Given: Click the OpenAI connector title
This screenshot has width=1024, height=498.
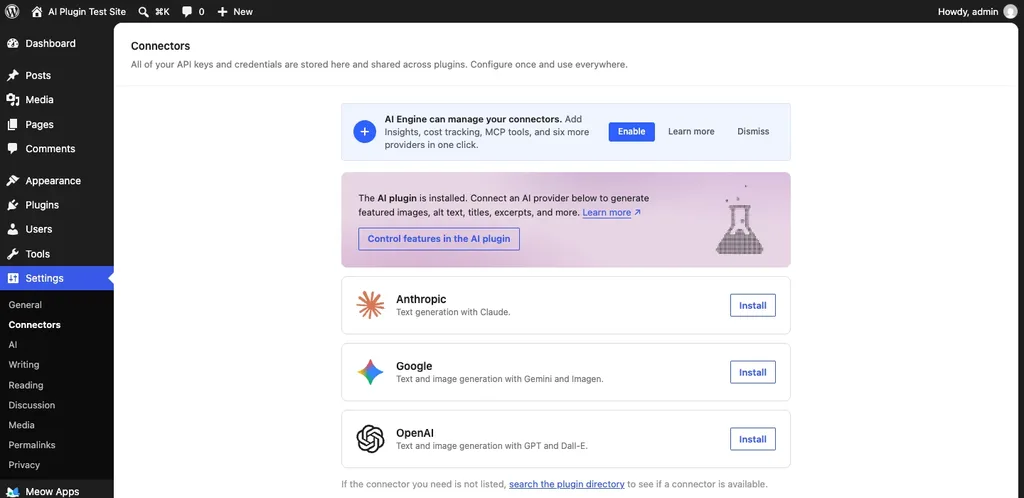Looking at the screenshot, I should tap(415, 433).
